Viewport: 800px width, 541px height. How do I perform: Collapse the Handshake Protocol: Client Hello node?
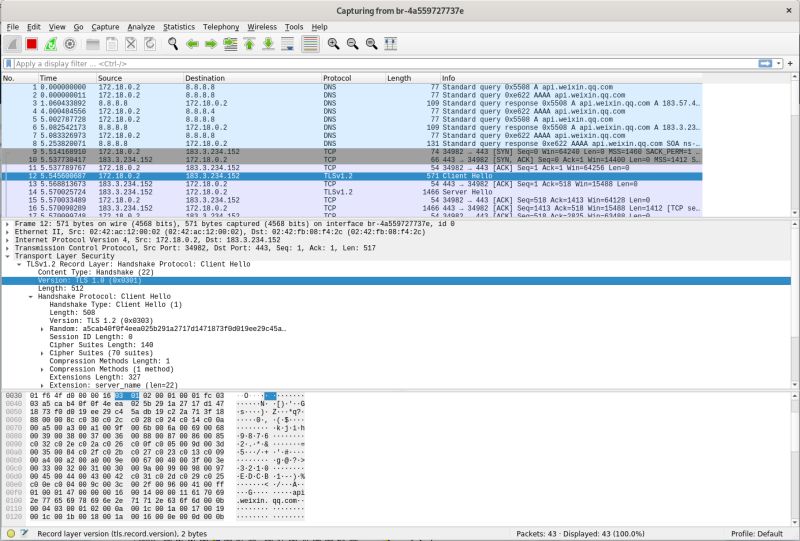[31, 297]
